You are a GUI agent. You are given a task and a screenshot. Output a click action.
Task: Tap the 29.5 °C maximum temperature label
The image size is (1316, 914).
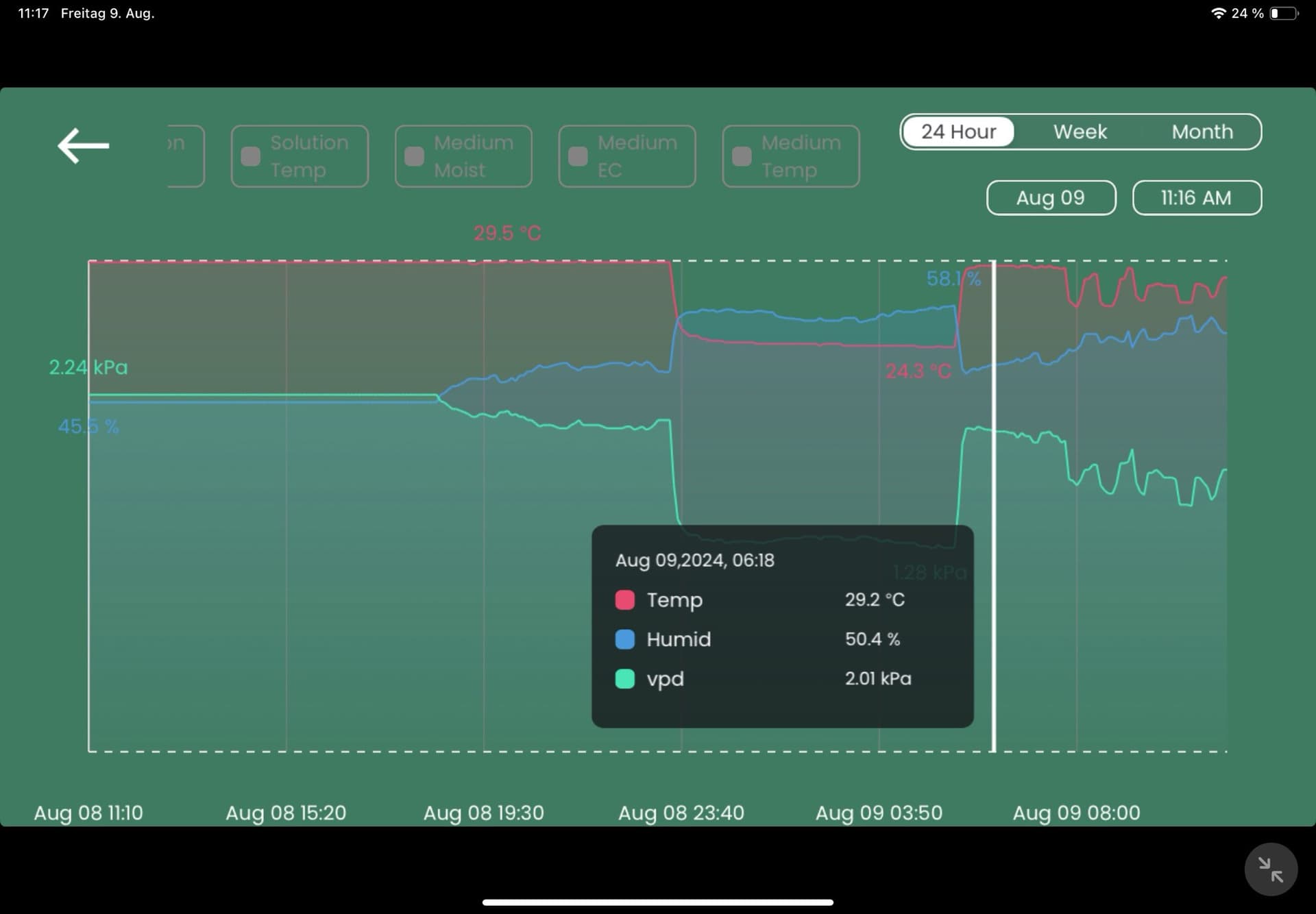coord(507,233)
